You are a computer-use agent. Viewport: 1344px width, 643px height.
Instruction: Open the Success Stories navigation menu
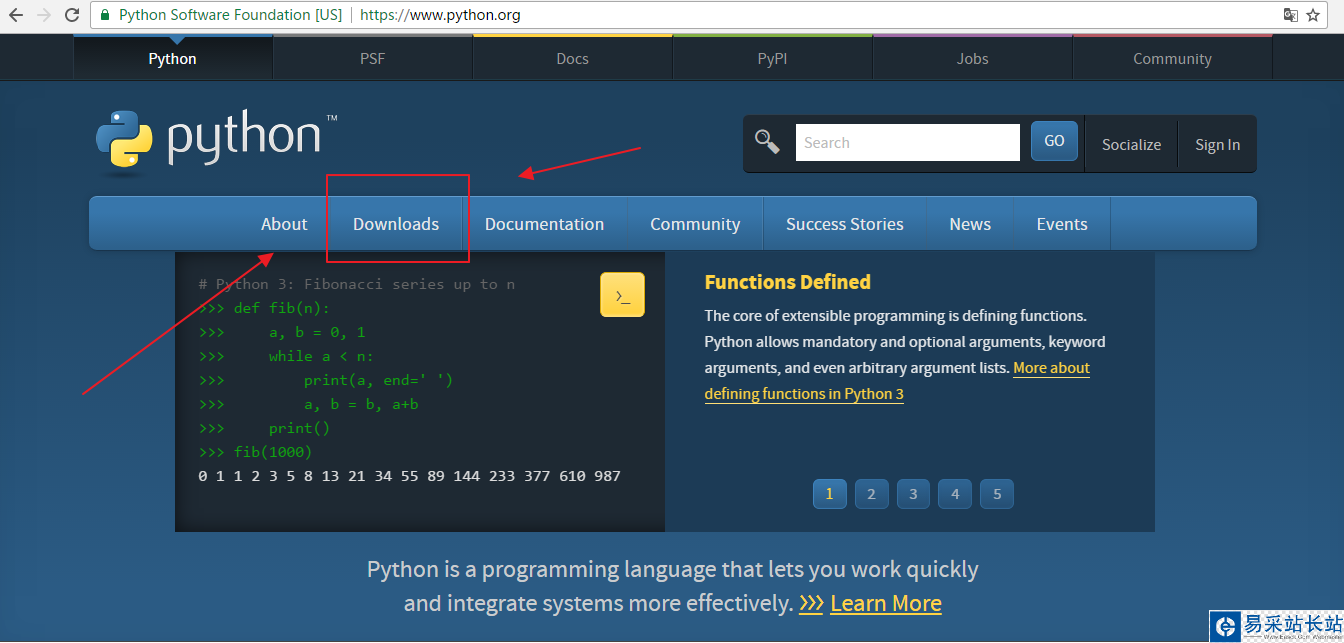845,224
